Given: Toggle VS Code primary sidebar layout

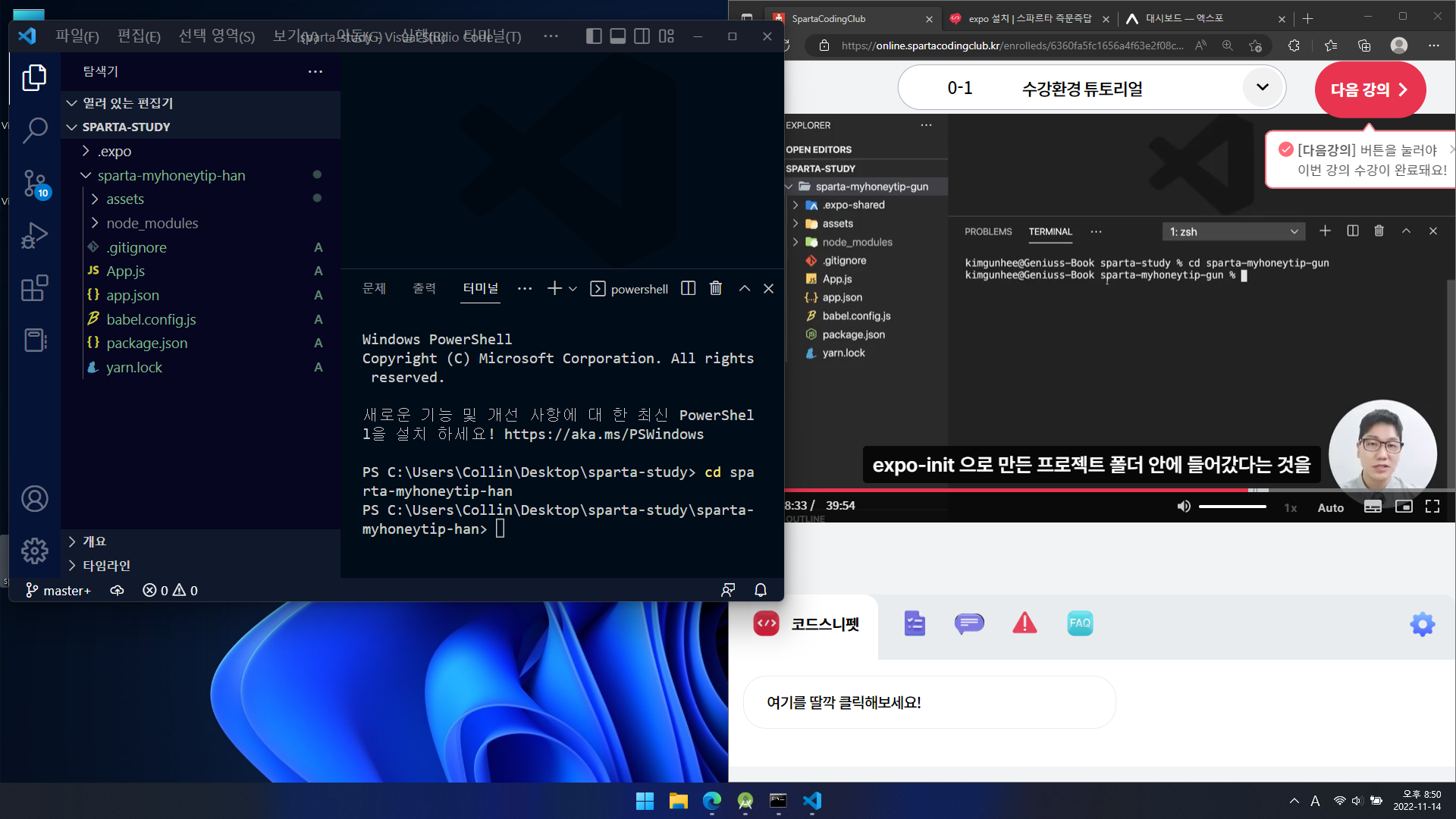Looking at the screenshot, I should click(594, 36).
